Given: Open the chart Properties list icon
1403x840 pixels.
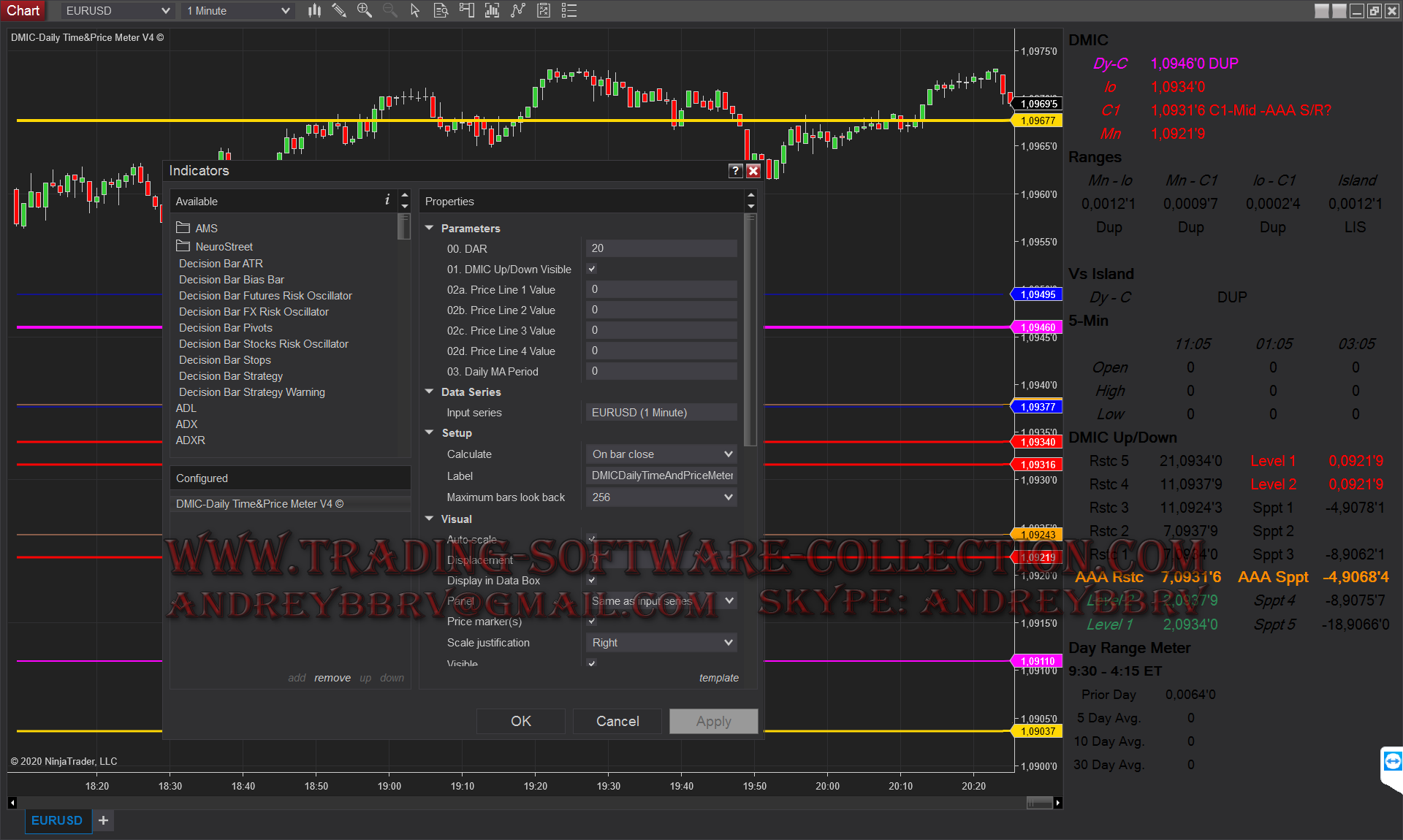Looking at the screenshot, I should (569, 10).
